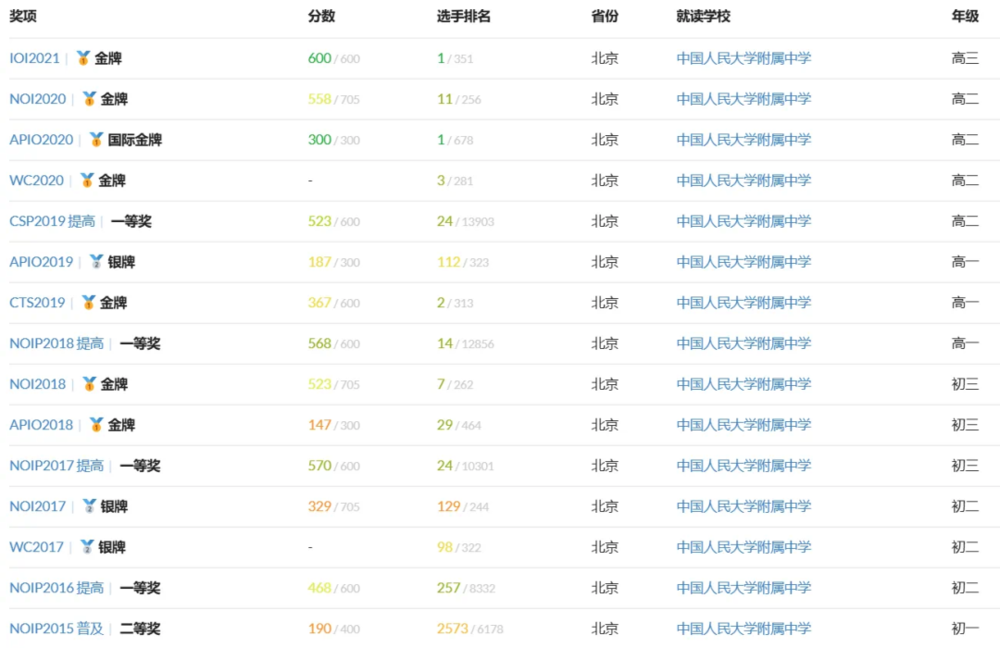Click the gold medal icon in NOI2020 row

(x=89, y=99)
